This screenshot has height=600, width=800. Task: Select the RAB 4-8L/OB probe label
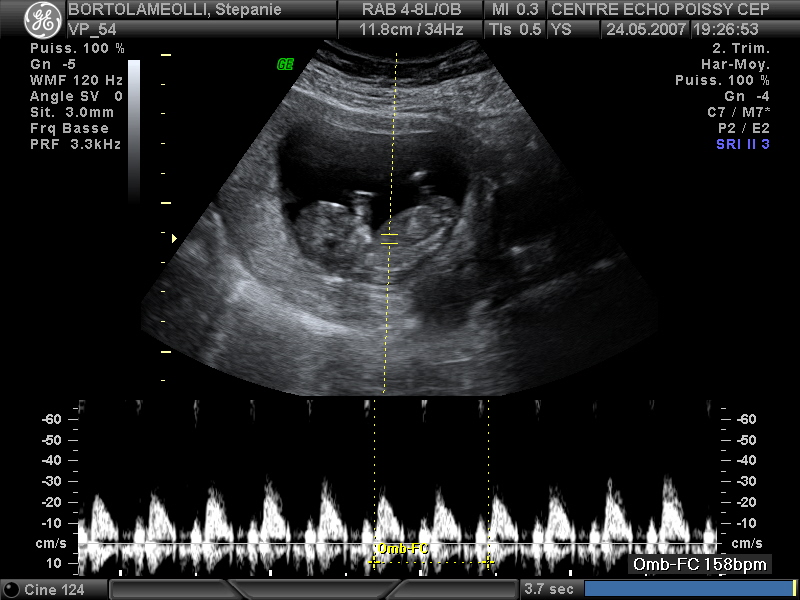pyautogui.click(x=413, y=10)
